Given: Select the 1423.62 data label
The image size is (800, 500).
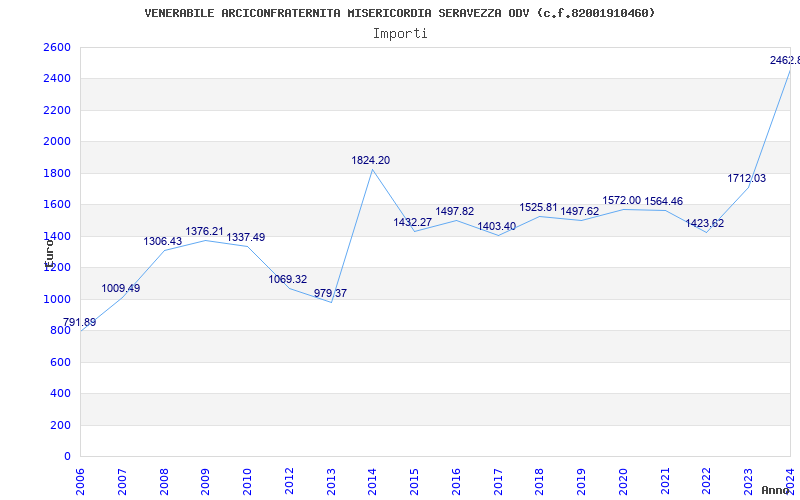Looking at the screenshot, I should click(705, 223).
